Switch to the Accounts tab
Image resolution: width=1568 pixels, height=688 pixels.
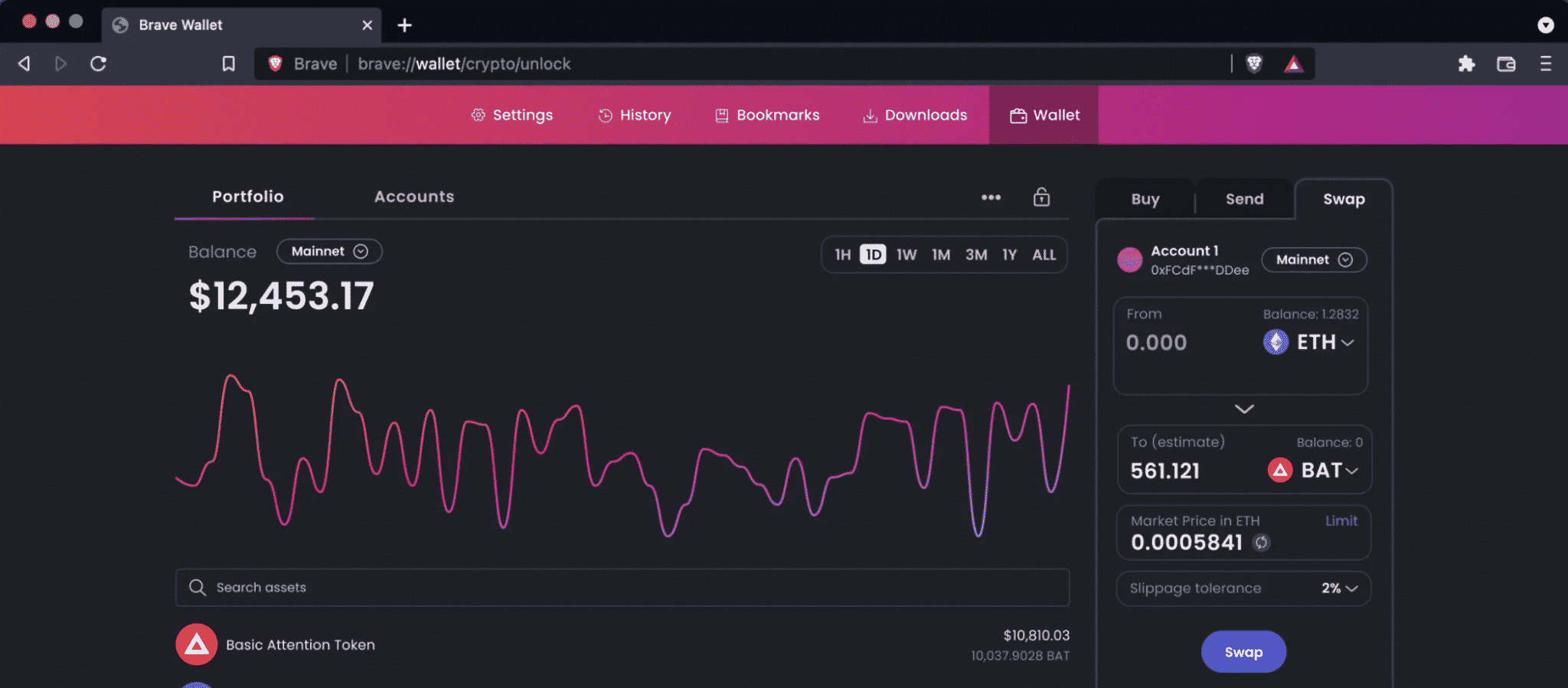(413, 197)
